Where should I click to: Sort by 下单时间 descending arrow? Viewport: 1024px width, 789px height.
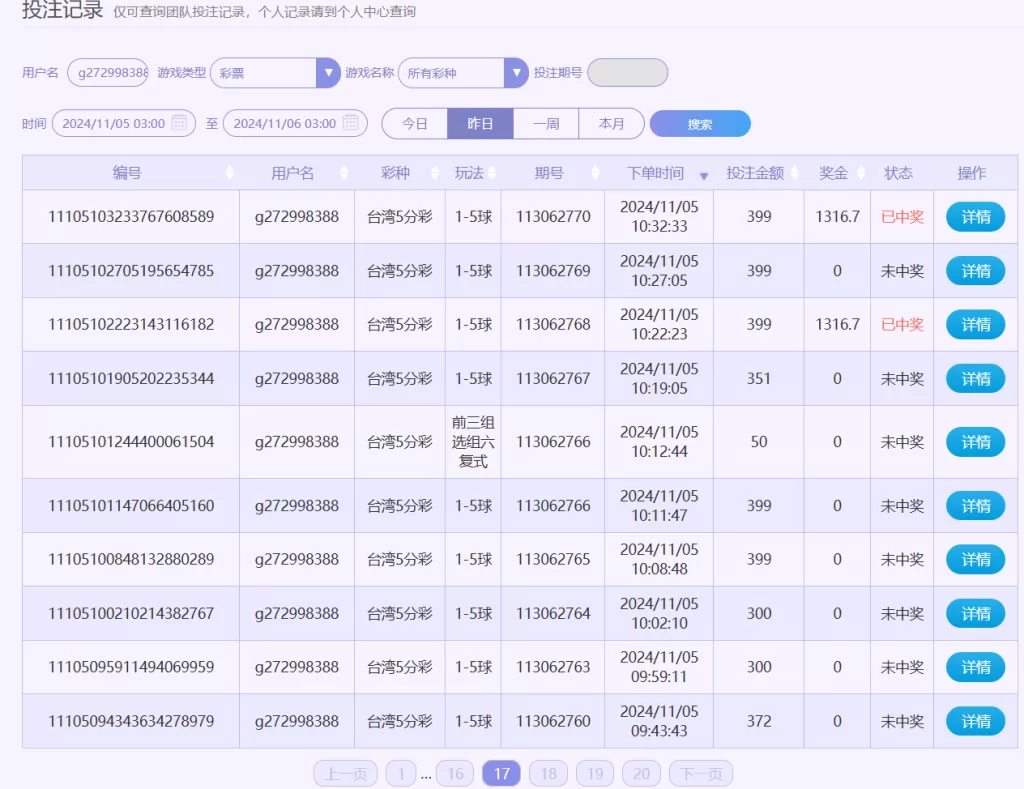pyautogui.click(x=703, y=176)
